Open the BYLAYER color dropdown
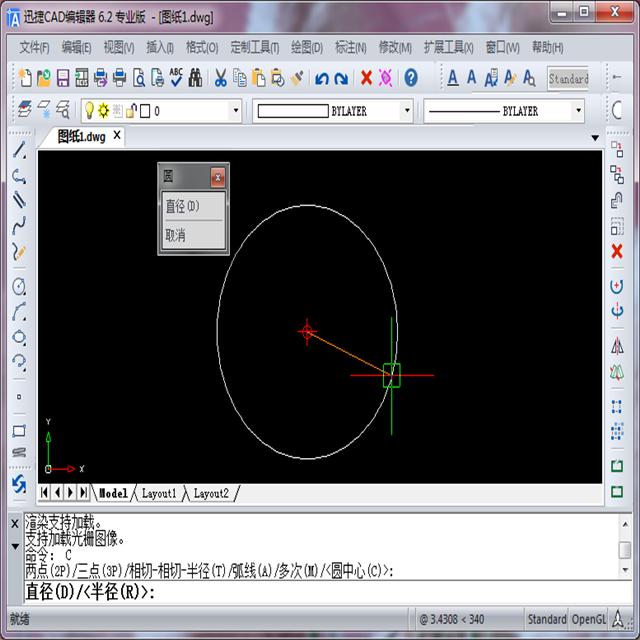This screenshot has height=640, width=640. (x=406, y=111)
